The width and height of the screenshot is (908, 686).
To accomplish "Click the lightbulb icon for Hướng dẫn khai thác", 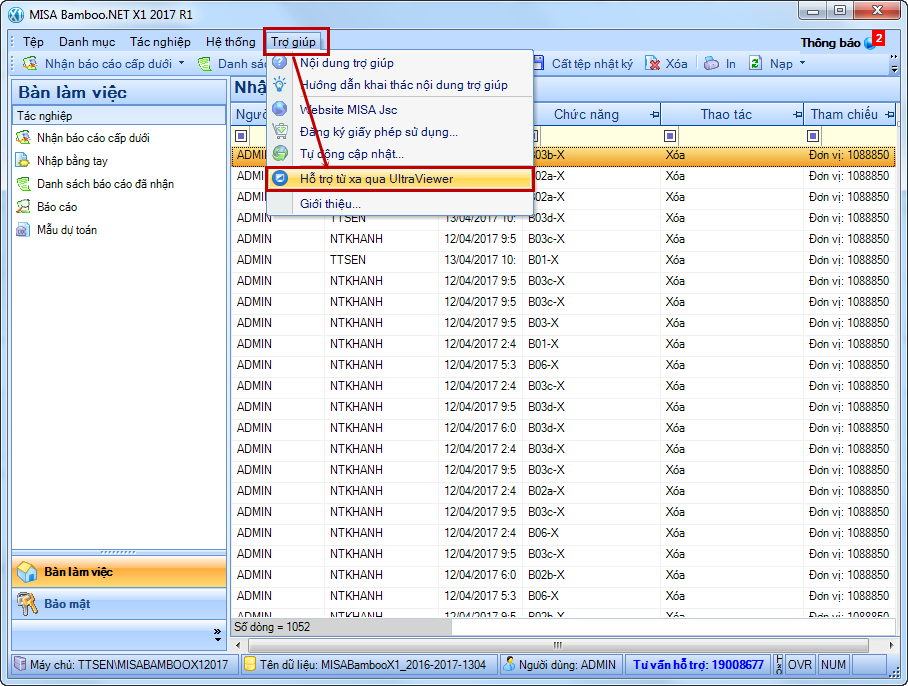I will tap(280, 85).
